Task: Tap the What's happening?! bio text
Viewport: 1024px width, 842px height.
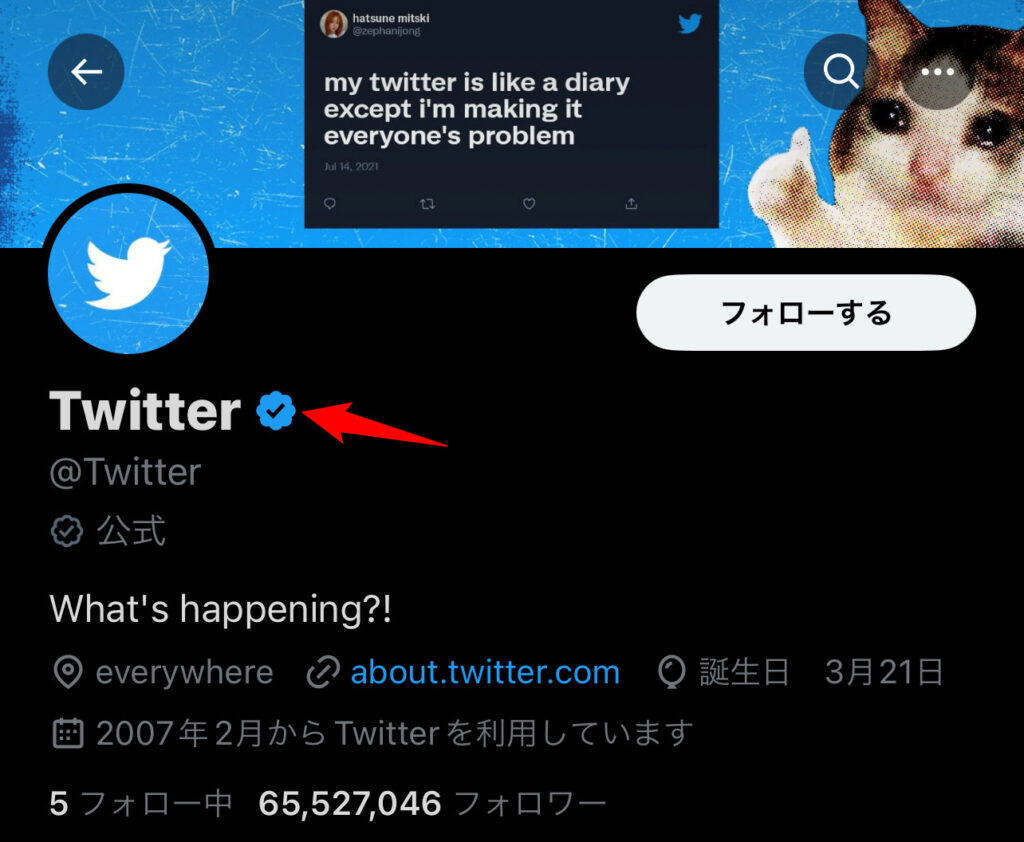Action: click(221, 609)
